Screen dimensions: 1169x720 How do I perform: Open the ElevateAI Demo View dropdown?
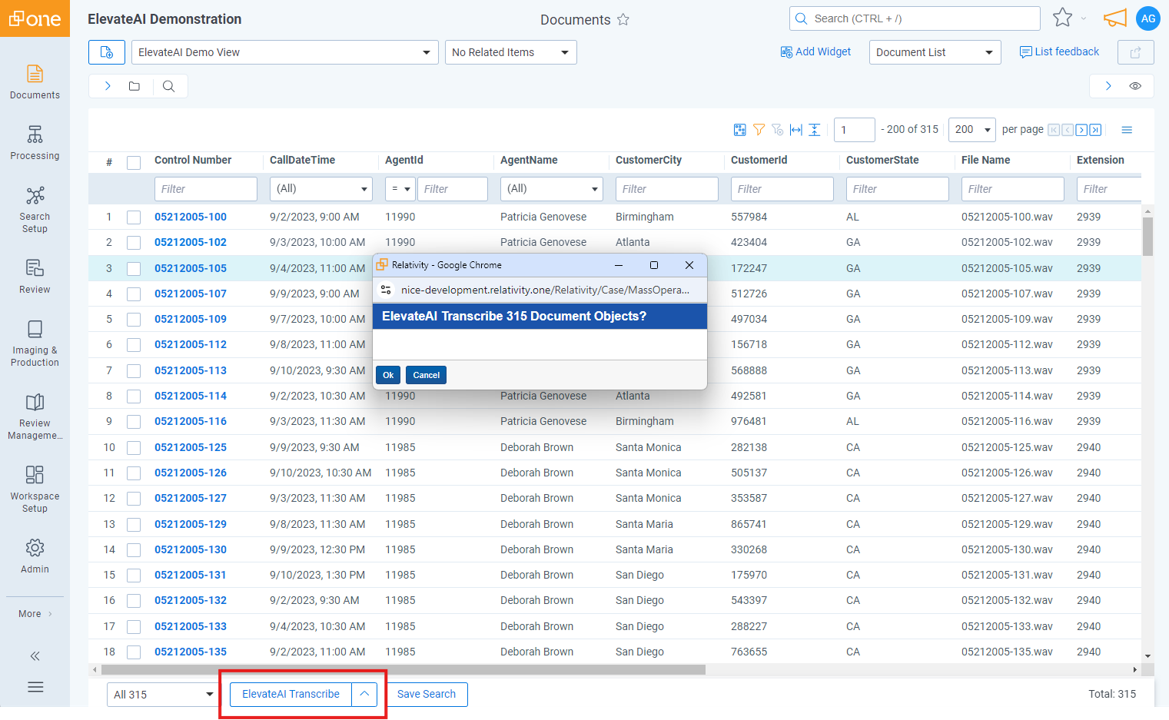pyautogui.click(x=285, y=52)
